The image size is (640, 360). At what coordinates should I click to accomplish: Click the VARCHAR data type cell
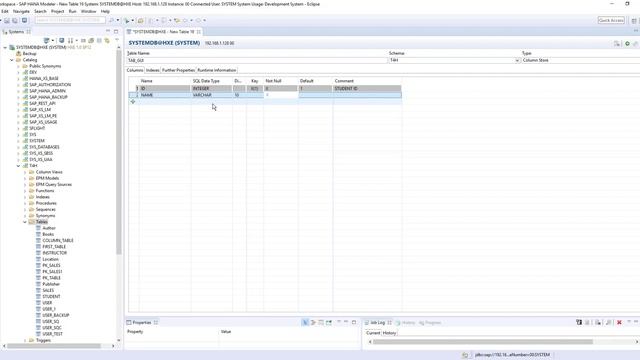tap(212, 95)
